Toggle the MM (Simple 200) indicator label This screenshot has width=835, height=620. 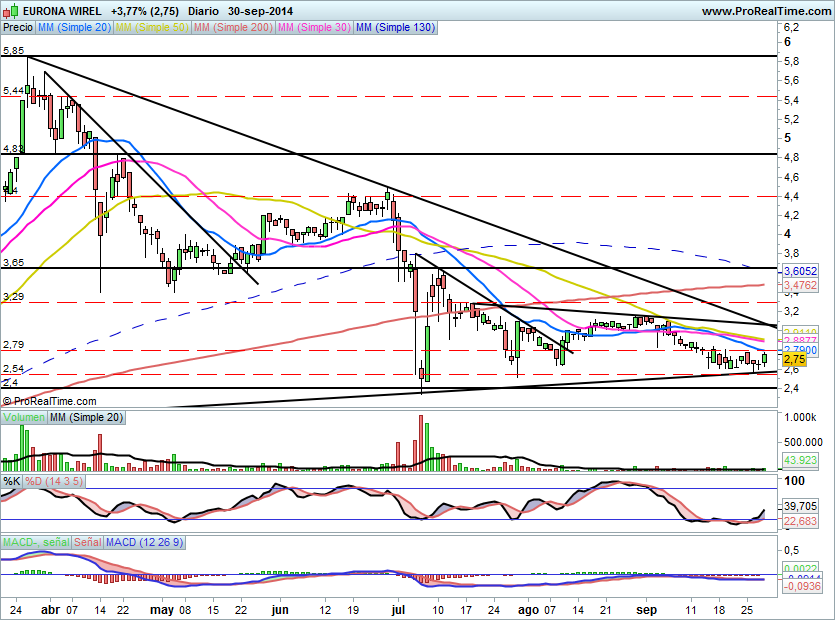[231, 28]
